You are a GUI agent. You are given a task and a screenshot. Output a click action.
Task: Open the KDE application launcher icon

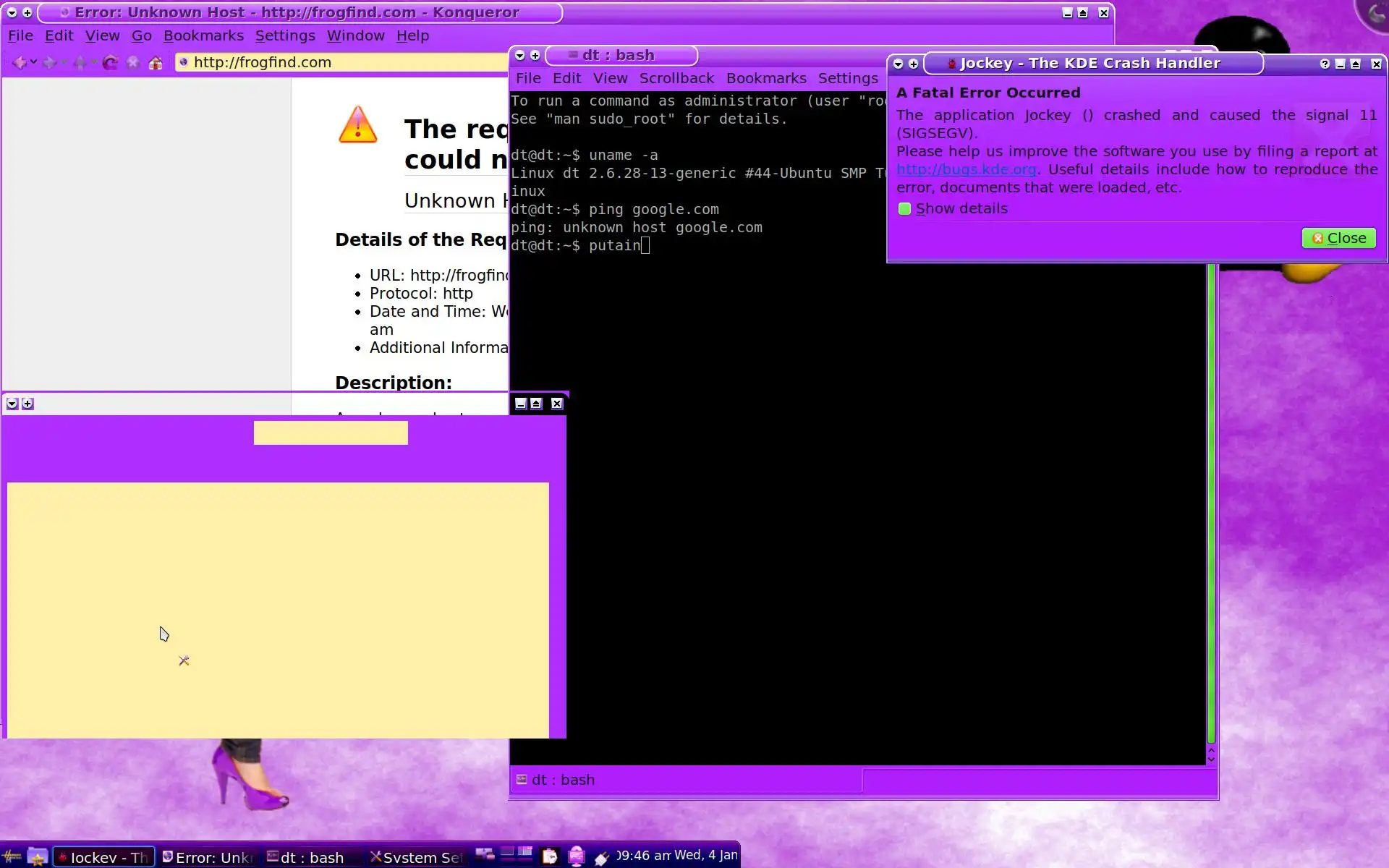(12, 857)
